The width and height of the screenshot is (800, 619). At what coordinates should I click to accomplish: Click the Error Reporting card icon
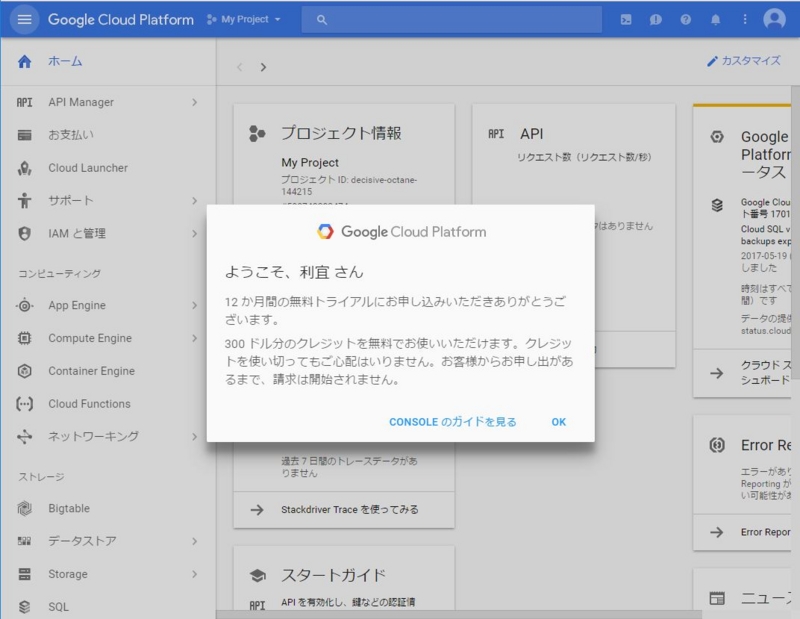(x=717, y=445)
